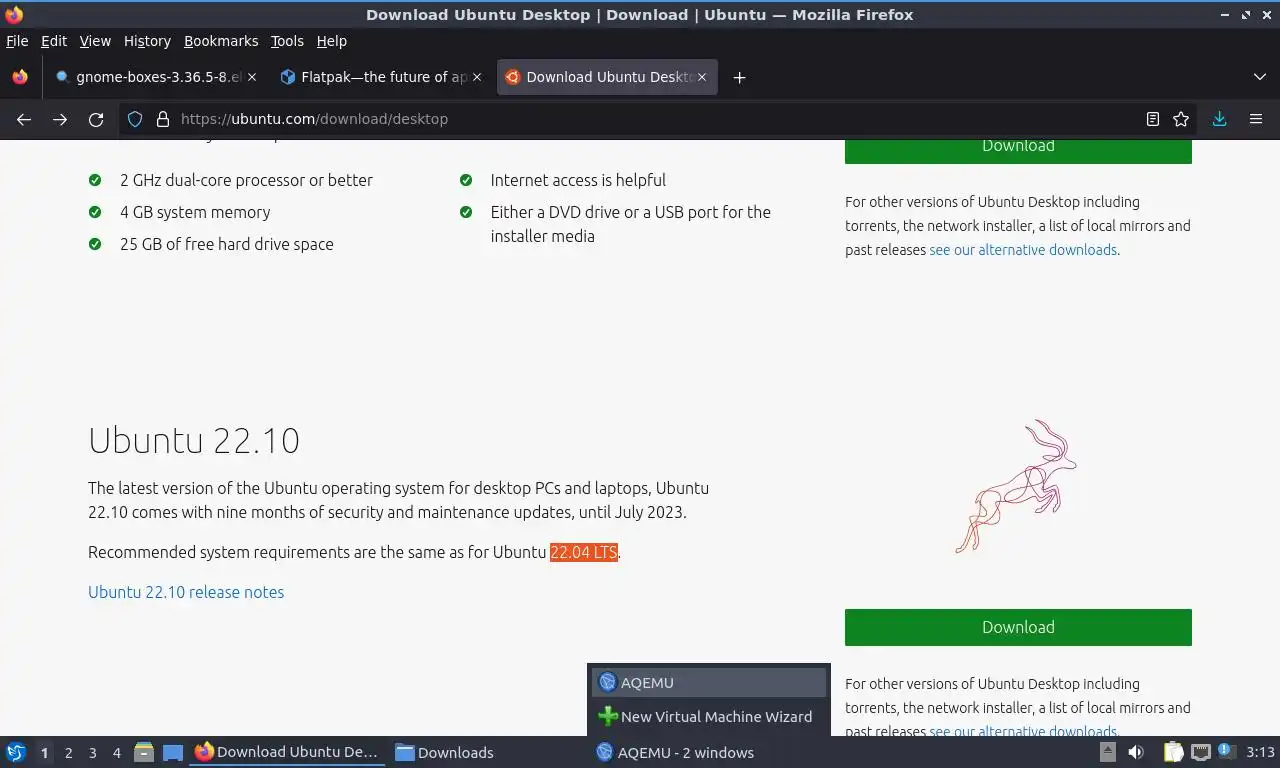This screenshot has height=768, width=1280.
Task: Follow the highlighted 22.04 LTS link
Action: [584, 552]
